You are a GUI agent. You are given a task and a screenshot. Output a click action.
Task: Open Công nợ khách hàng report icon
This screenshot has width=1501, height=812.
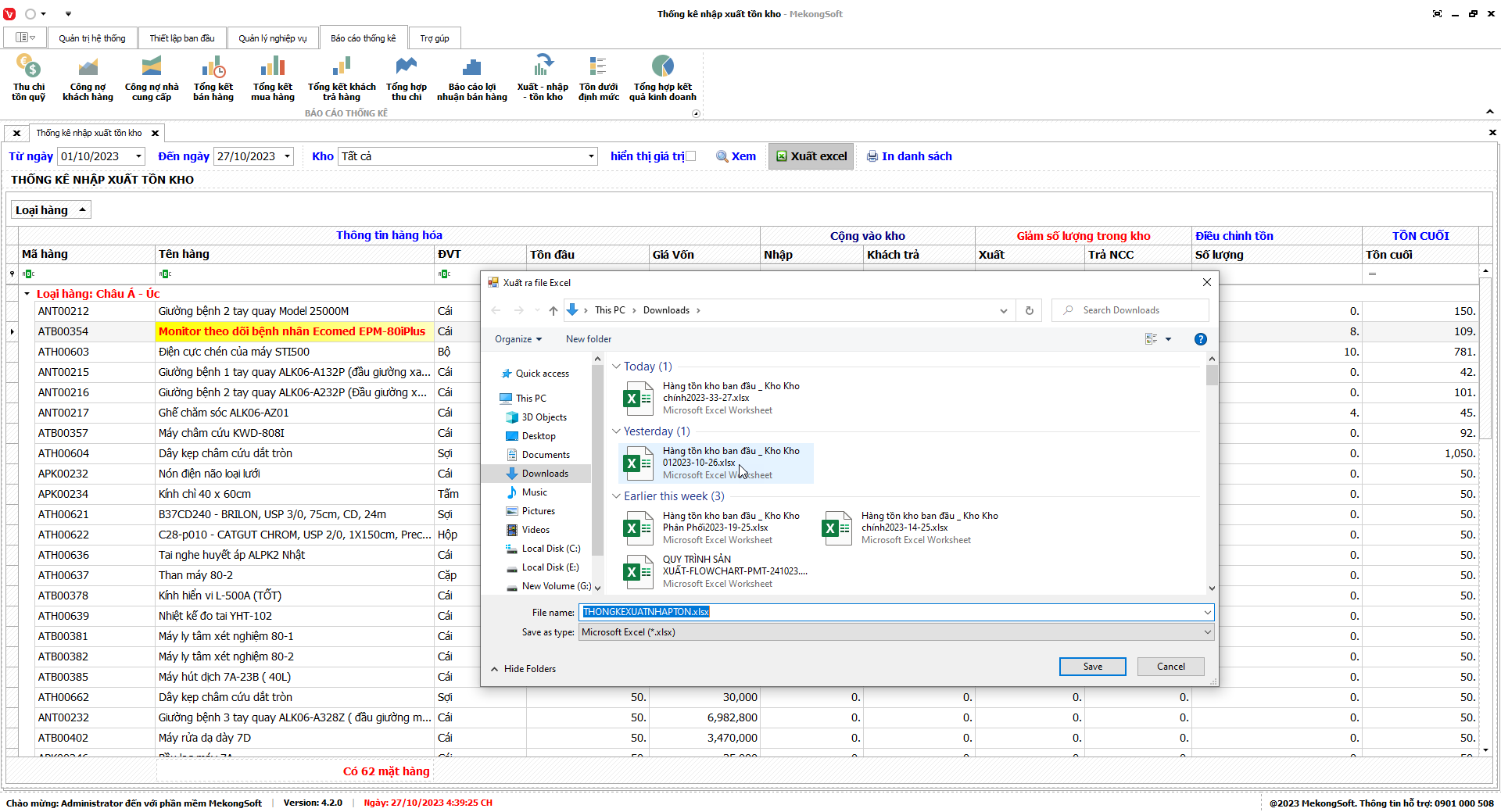[x=88, y=77]
